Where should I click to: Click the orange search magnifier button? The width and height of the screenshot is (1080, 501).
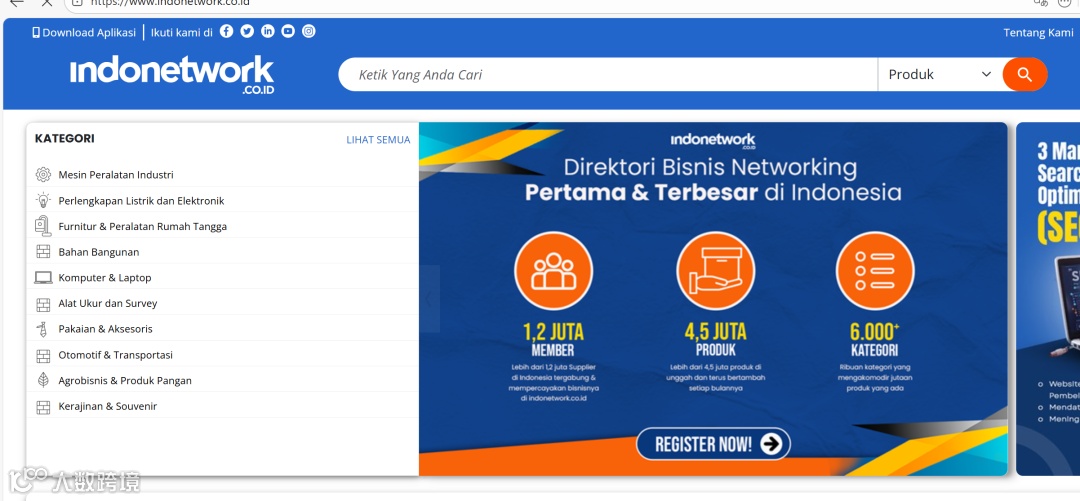click(1025, 74)
